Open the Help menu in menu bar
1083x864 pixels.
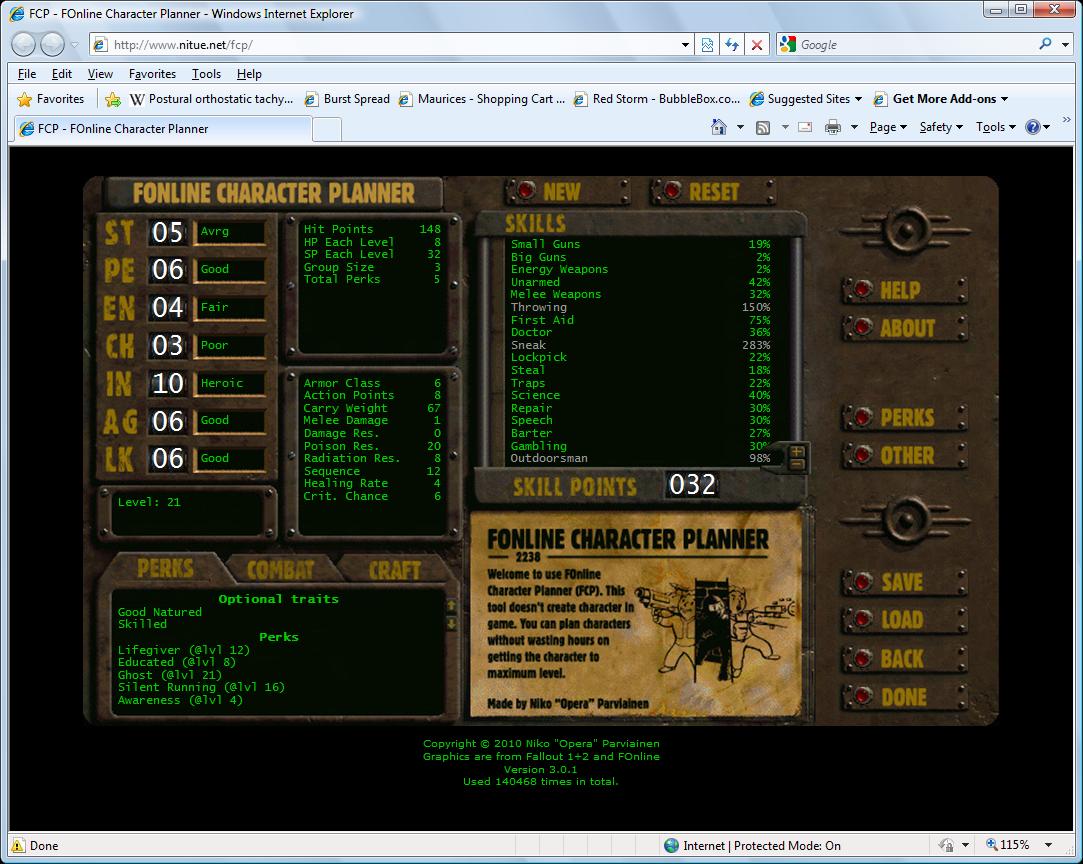click(x=249, y=74)
